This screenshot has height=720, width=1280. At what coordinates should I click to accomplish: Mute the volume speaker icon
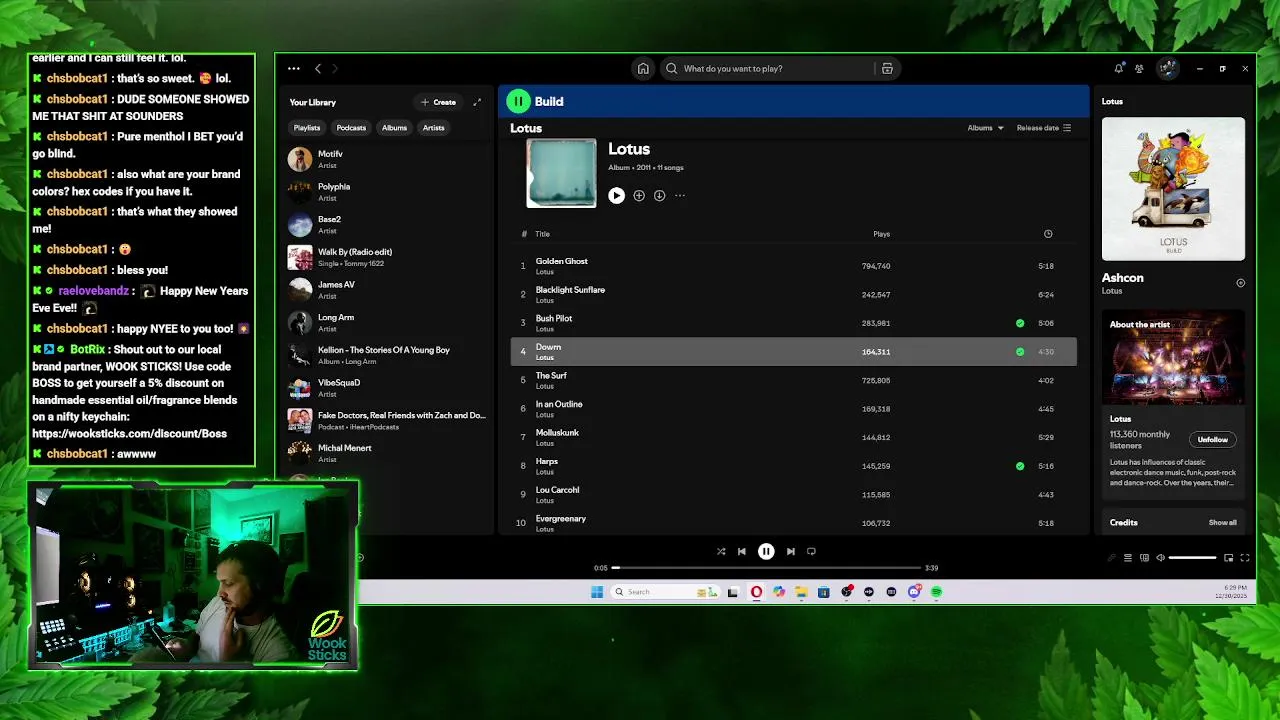1160,558
